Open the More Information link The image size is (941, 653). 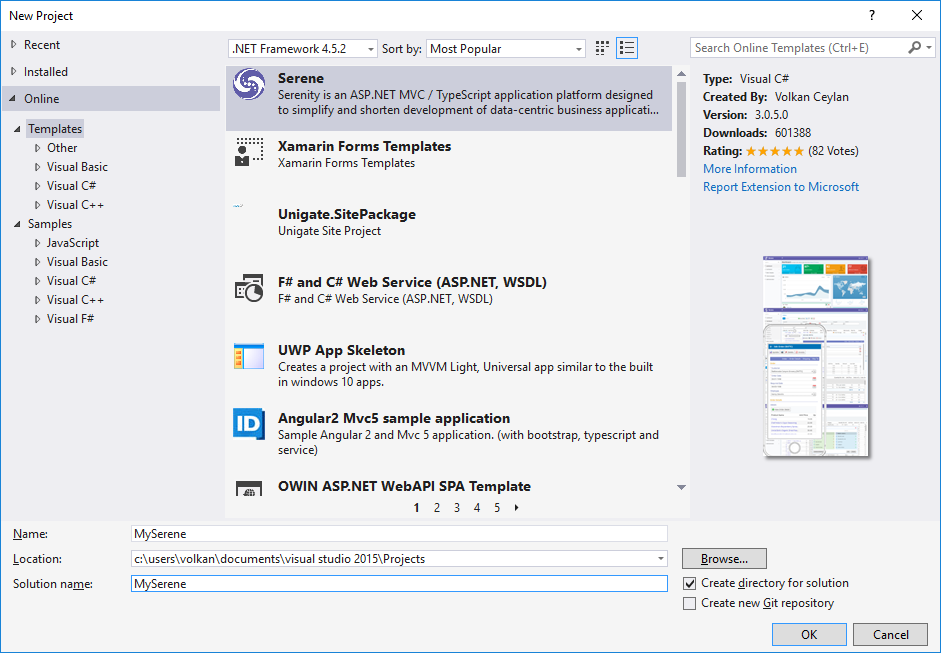pos(750,169)
